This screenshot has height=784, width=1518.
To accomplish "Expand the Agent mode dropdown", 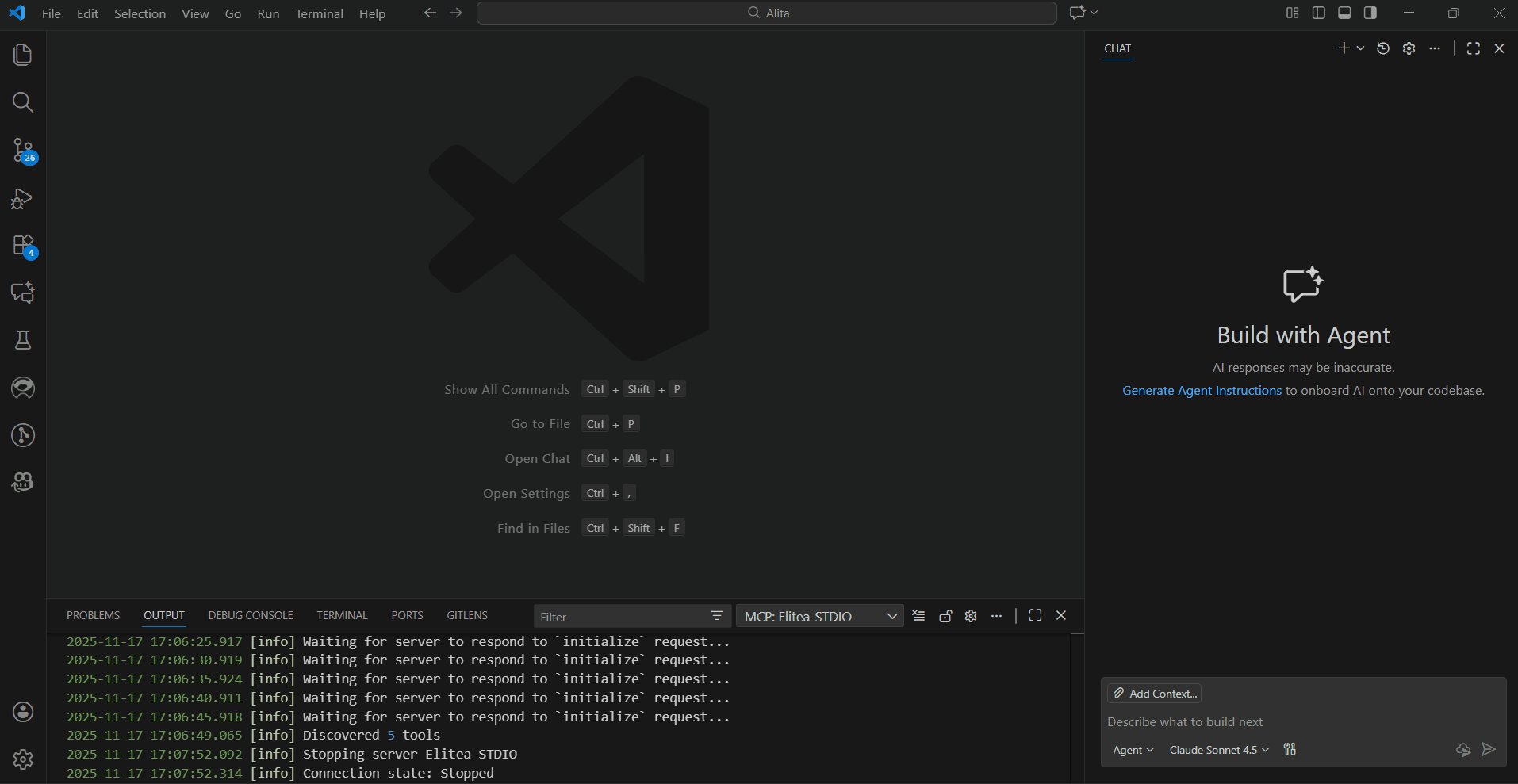I will click(1133, 750).
